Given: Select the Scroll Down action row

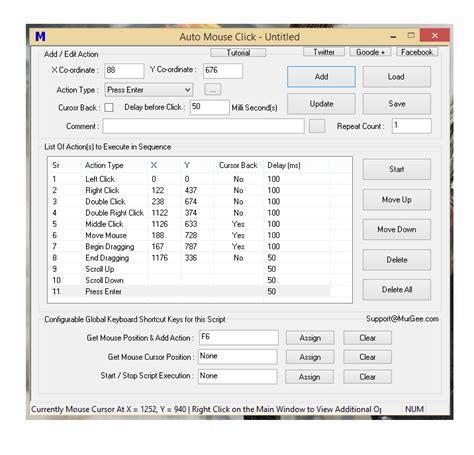Looking at the screenshot, I should 190,280.
